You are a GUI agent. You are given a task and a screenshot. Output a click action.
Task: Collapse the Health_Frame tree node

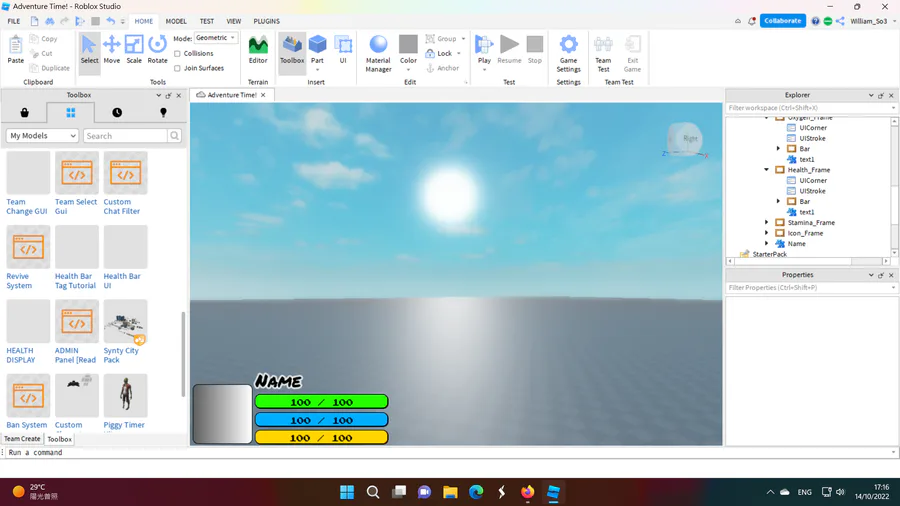[767, 170]
